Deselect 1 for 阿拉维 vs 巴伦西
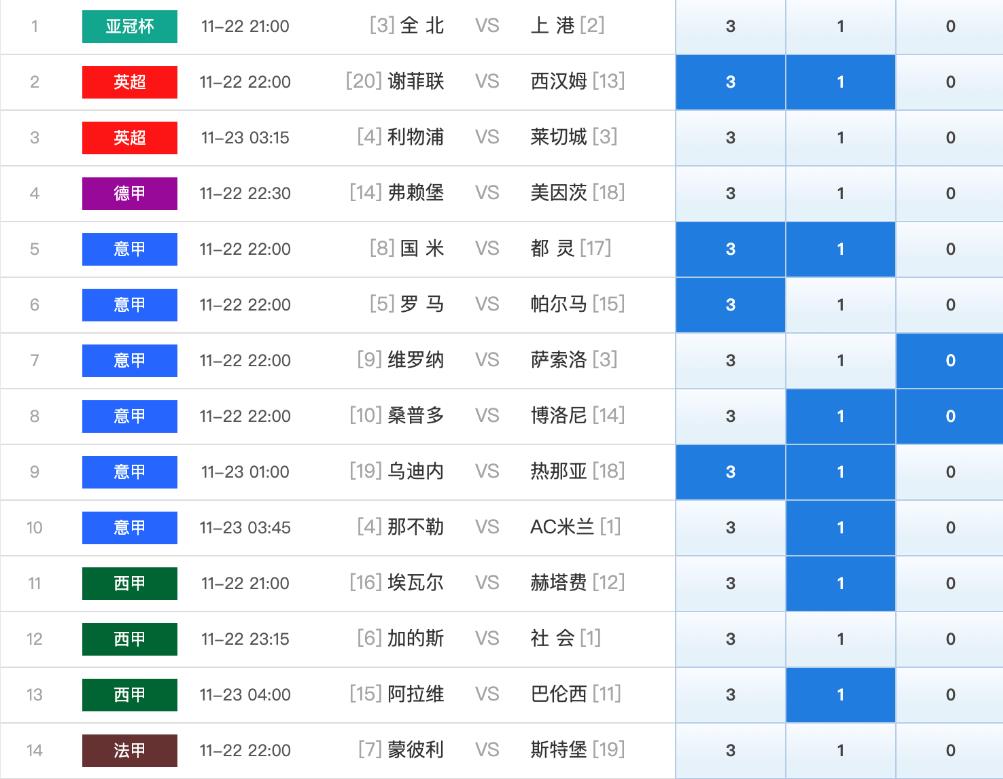 pos(841,694)
